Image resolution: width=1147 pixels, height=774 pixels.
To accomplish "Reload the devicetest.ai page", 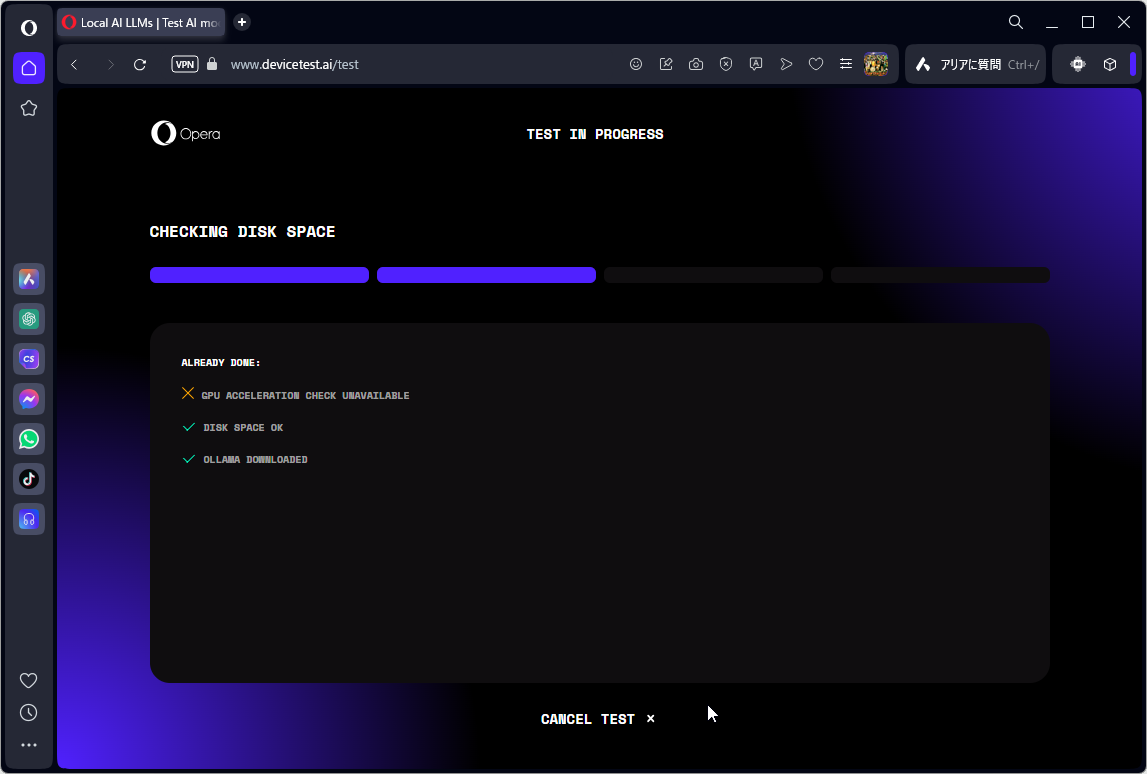I will pyautogui.click(x=140, y=64).
